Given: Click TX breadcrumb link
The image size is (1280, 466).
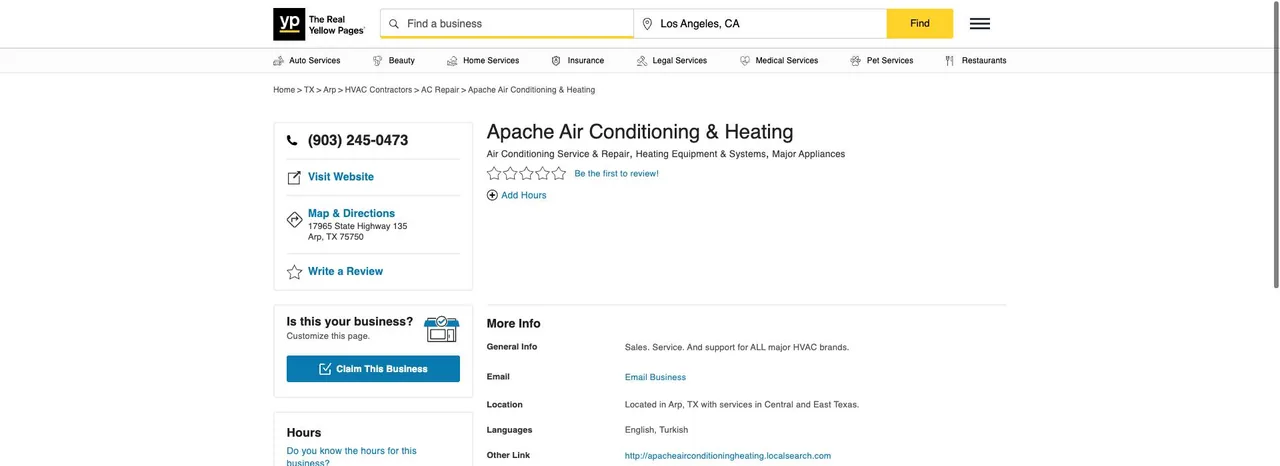Looking at the screenshot, I should click(x=309, y=90).
